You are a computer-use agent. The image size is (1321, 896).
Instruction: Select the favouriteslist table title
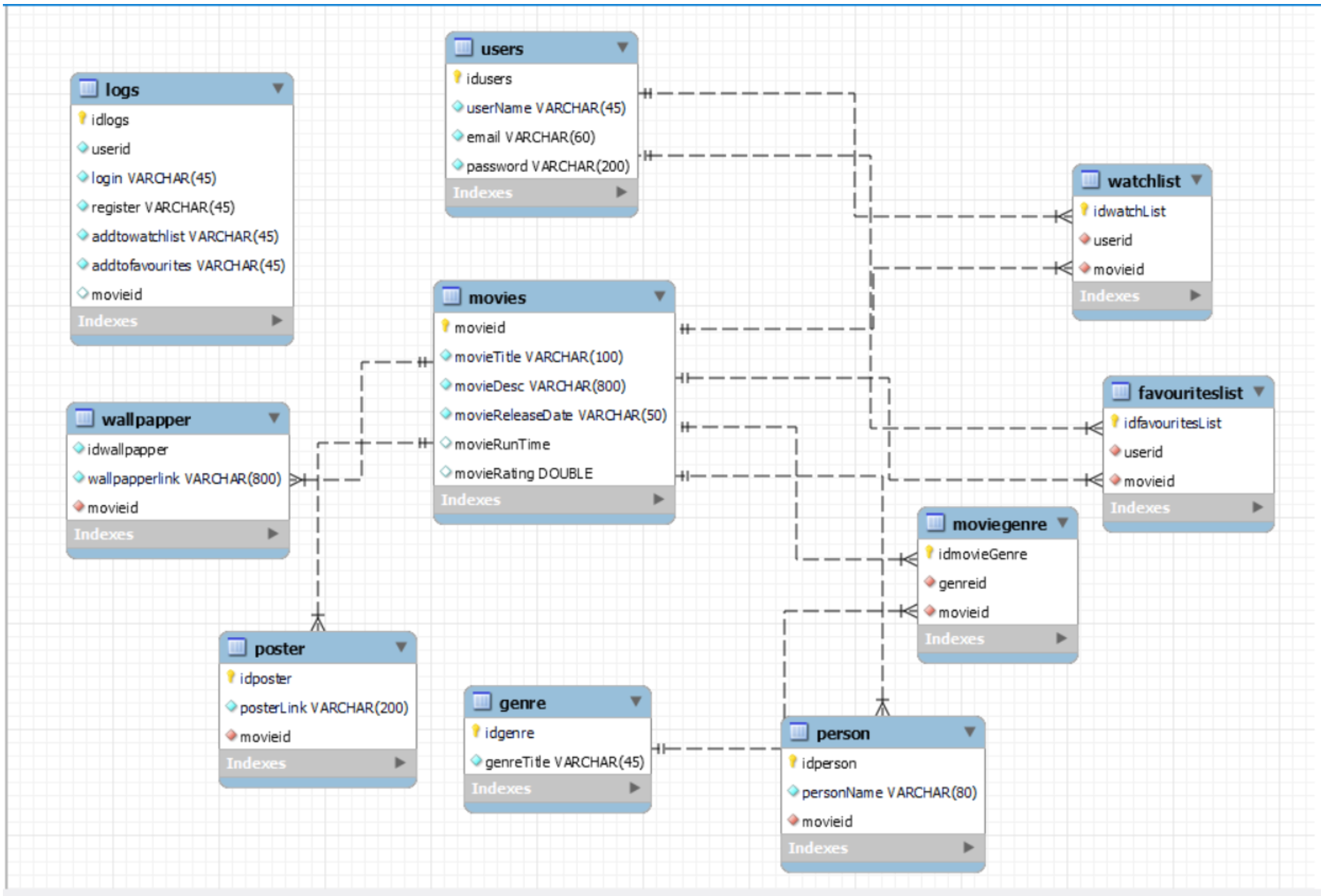point(1190,392)
